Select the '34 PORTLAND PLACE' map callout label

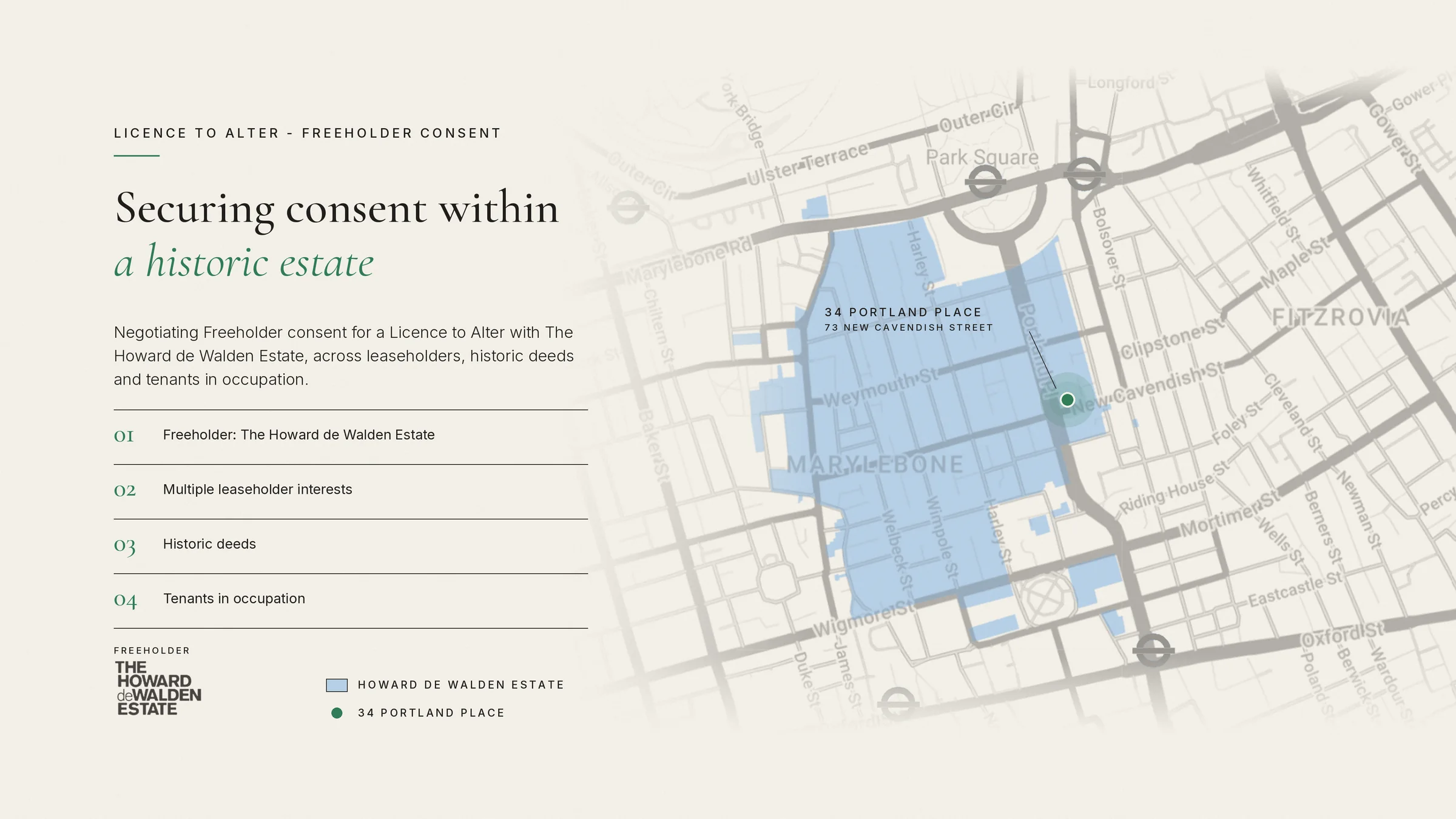[x=903, y=312]
